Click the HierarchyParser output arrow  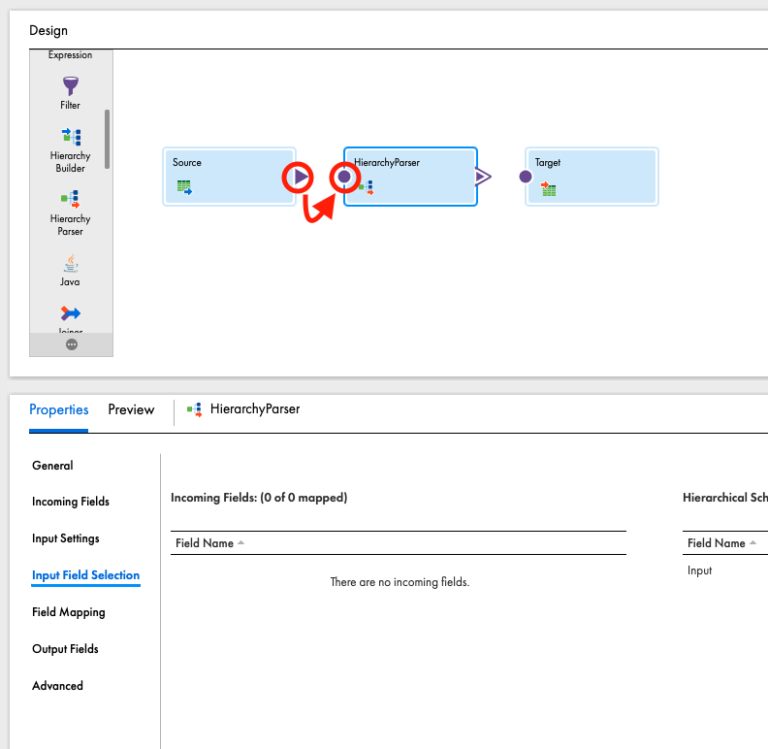483,177
